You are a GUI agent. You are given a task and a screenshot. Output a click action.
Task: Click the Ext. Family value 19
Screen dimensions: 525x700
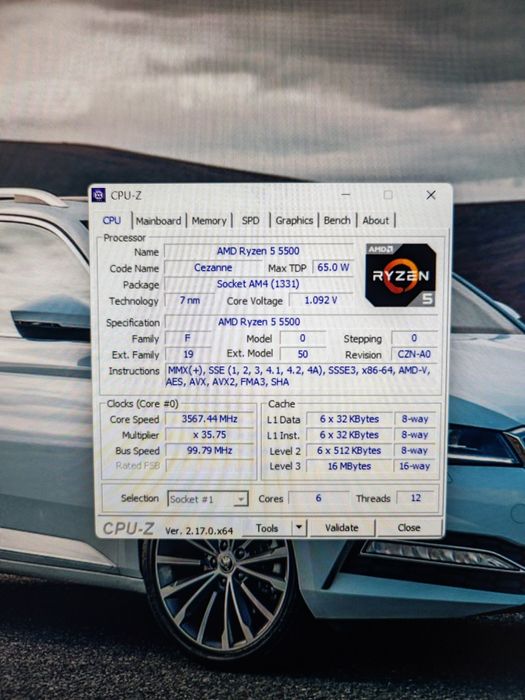coord(188,354)
